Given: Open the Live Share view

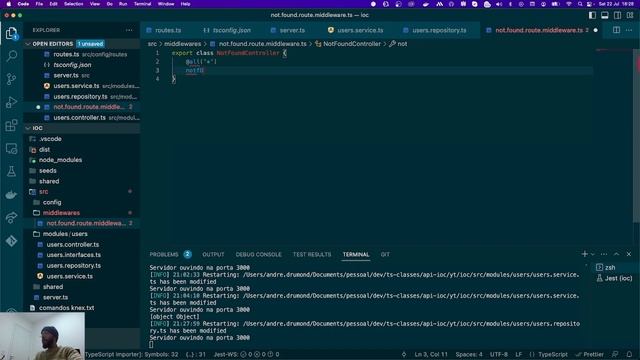Looking at the screenshot, I should (x=11, y=218).
